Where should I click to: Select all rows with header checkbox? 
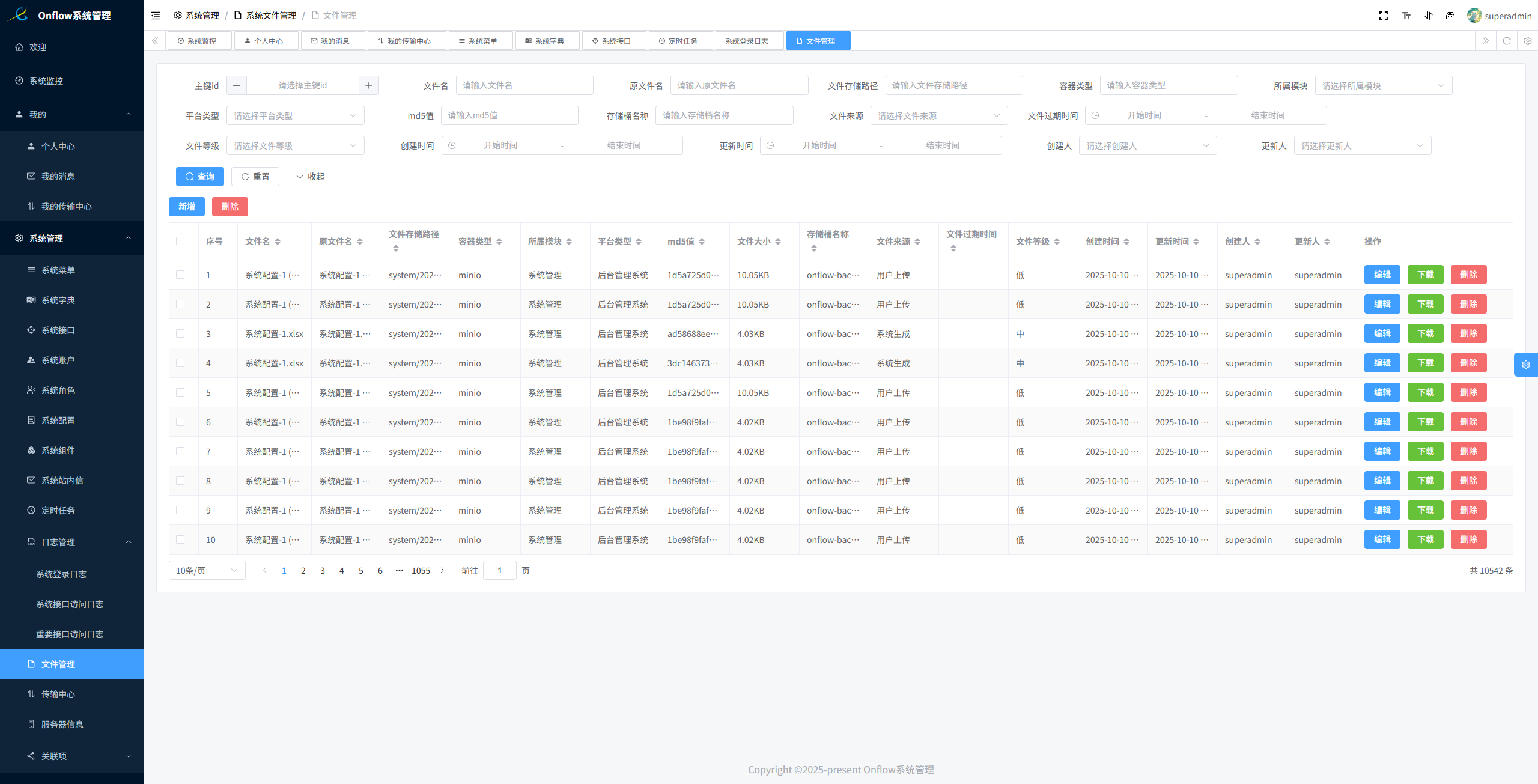pyautogui.click(x=180, y=241)
